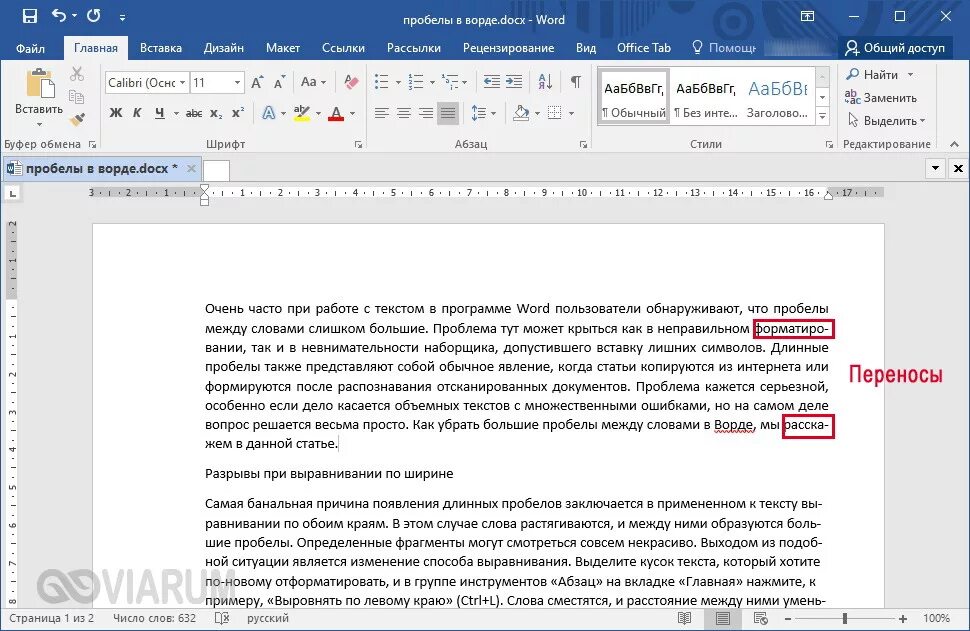Sort text with A-Z icon
The image size is (970, 631).
pyautogui.click(x=545, y=82)
